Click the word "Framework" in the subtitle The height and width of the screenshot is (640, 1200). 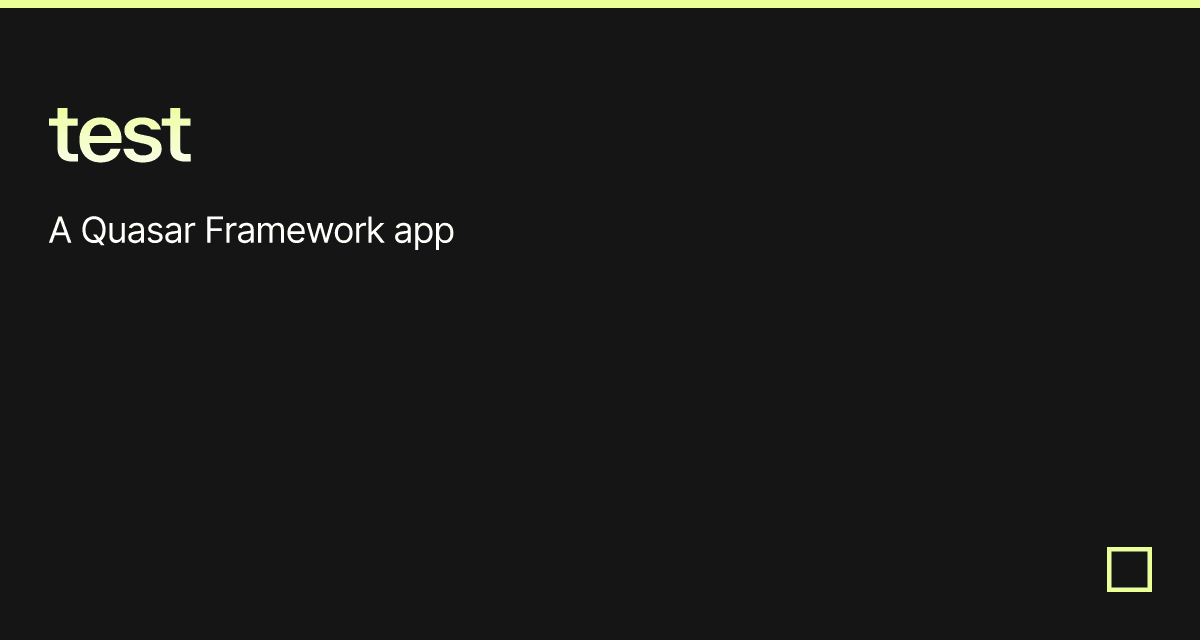(x=295, y=231)
